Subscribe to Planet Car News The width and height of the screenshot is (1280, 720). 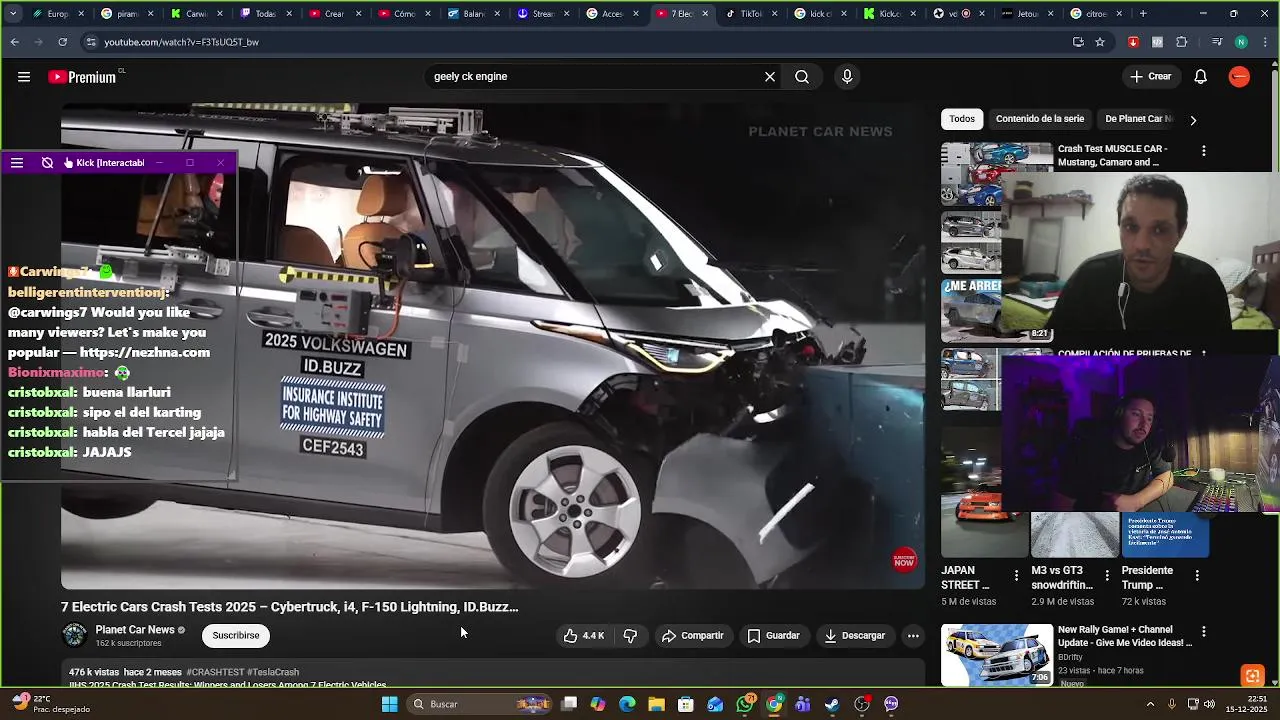[x=236, y=636]
